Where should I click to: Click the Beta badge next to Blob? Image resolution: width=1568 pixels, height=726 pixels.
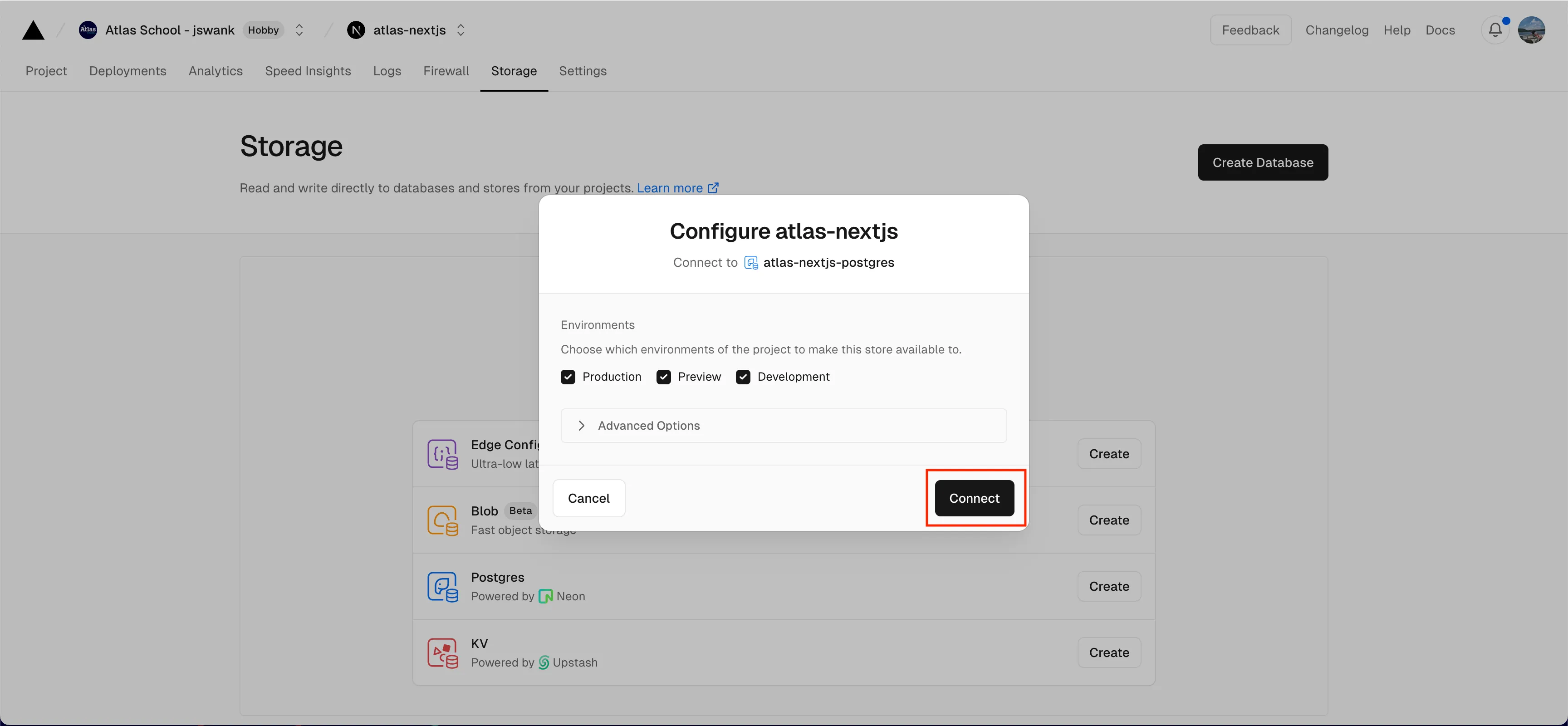pyautogui.click(x=520, y=511)
